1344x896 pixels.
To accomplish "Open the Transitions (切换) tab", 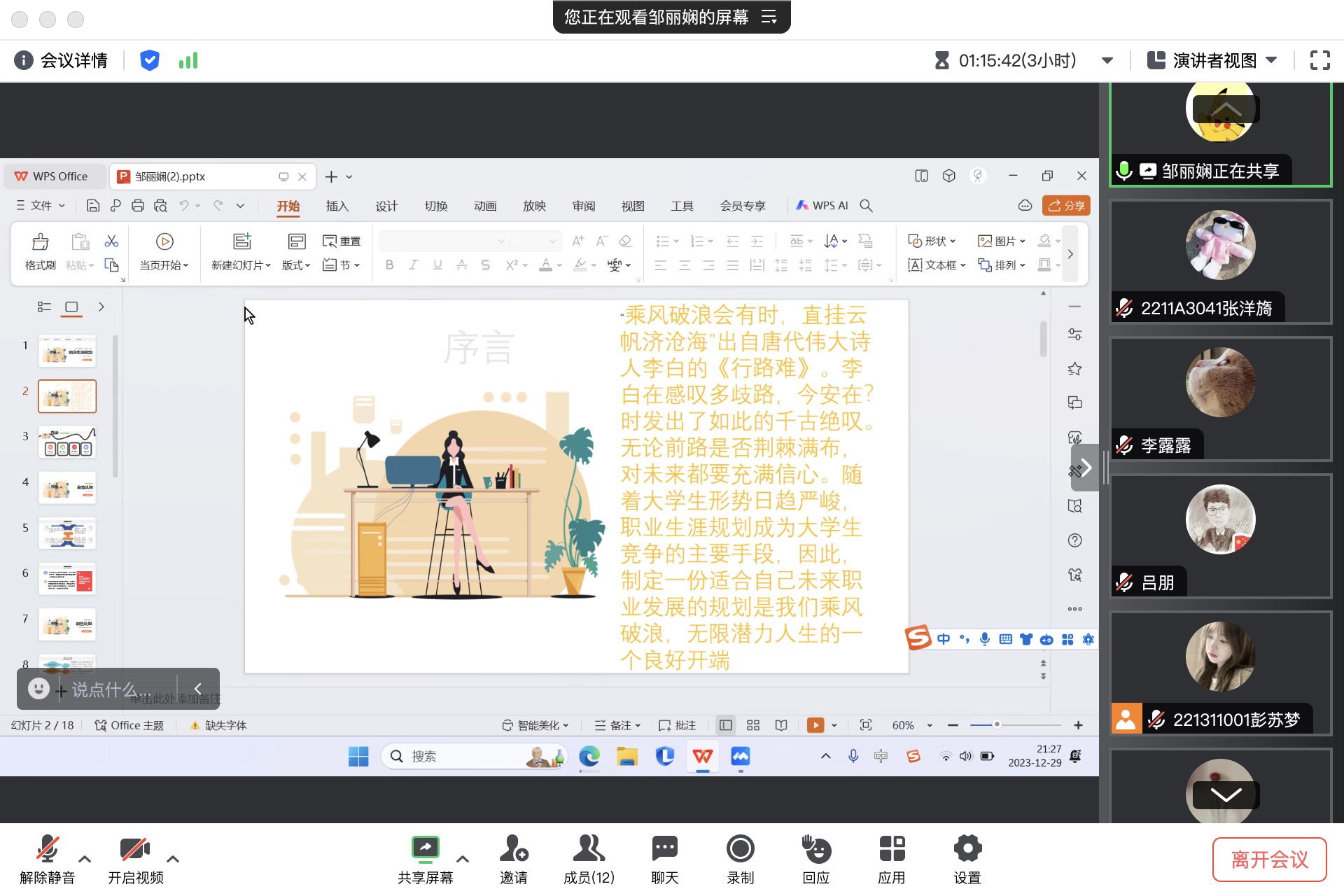I will (435, 206).
